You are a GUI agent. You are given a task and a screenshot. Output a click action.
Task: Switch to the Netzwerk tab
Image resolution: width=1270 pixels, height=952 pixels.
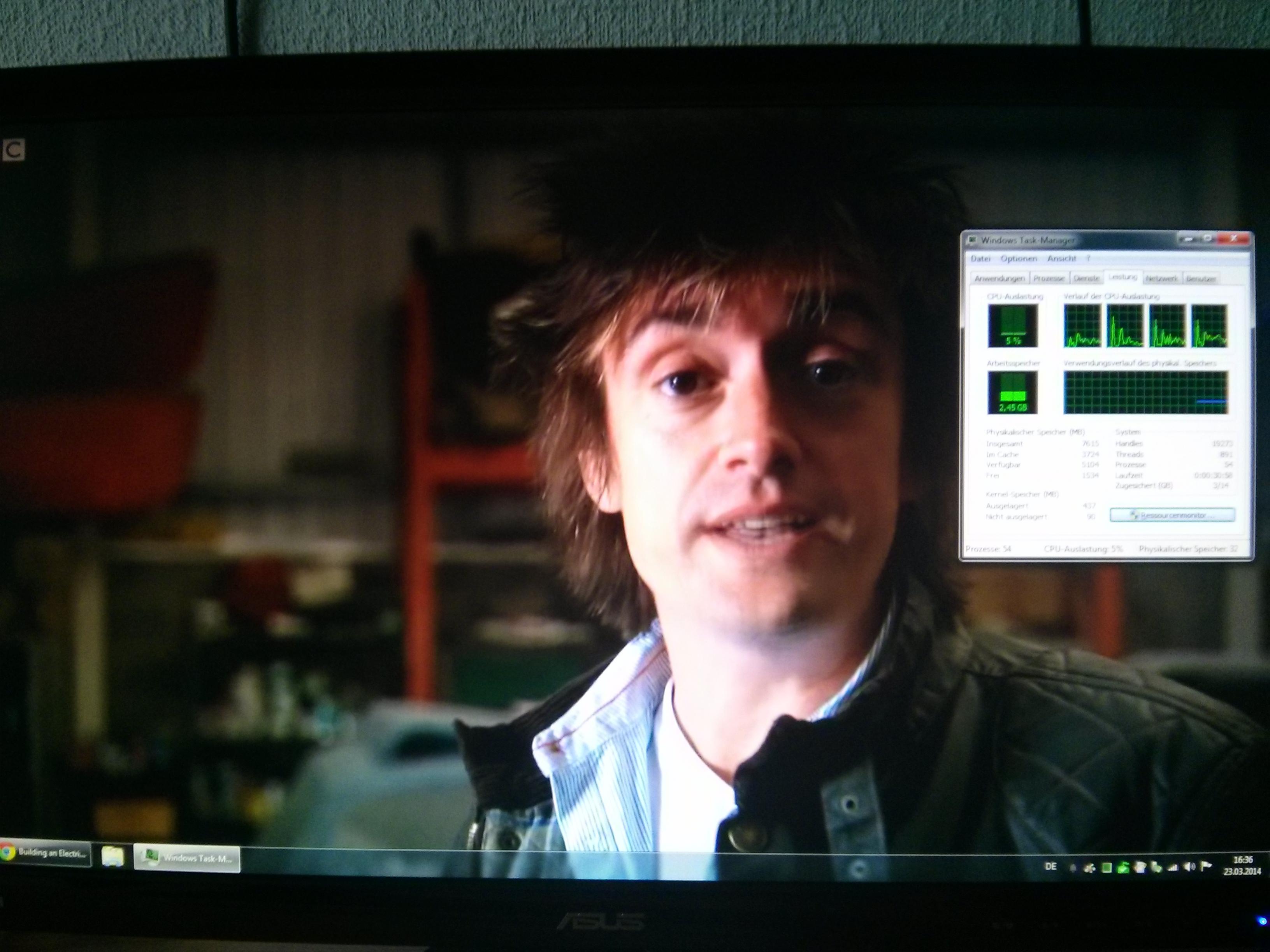[x=1161, y=278]
